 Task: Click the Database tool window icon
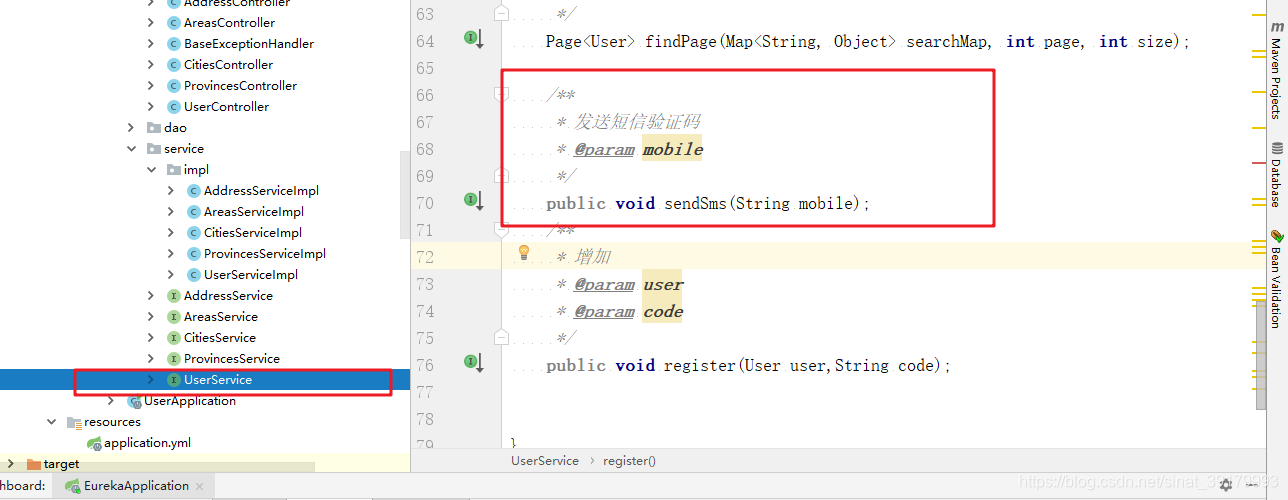(x=1276, y=149)
